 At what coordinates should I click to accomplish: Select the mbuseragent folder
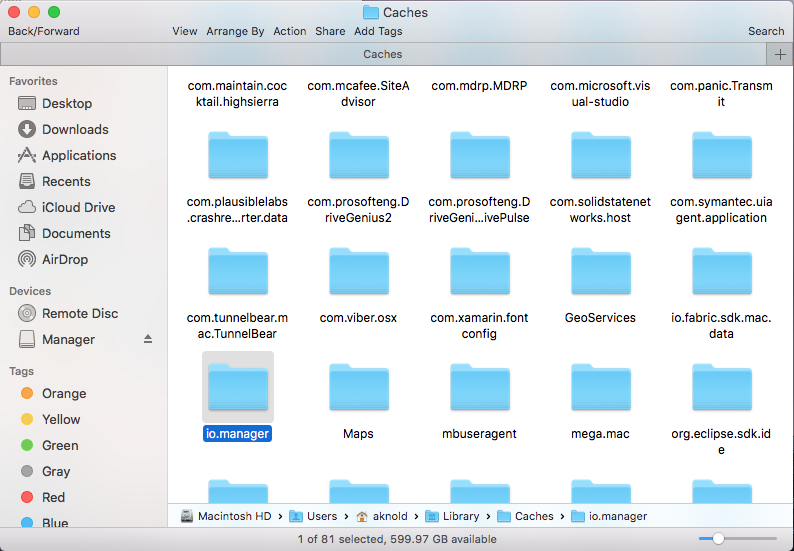479,387
